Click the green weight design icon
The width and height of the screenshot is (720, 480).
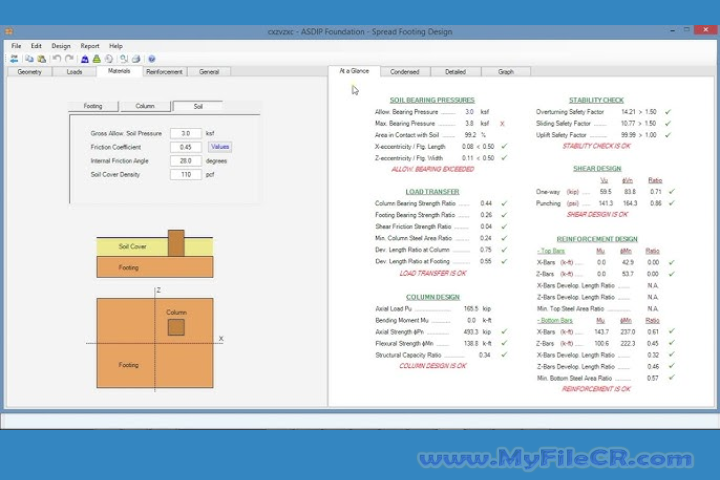(96, 59)
